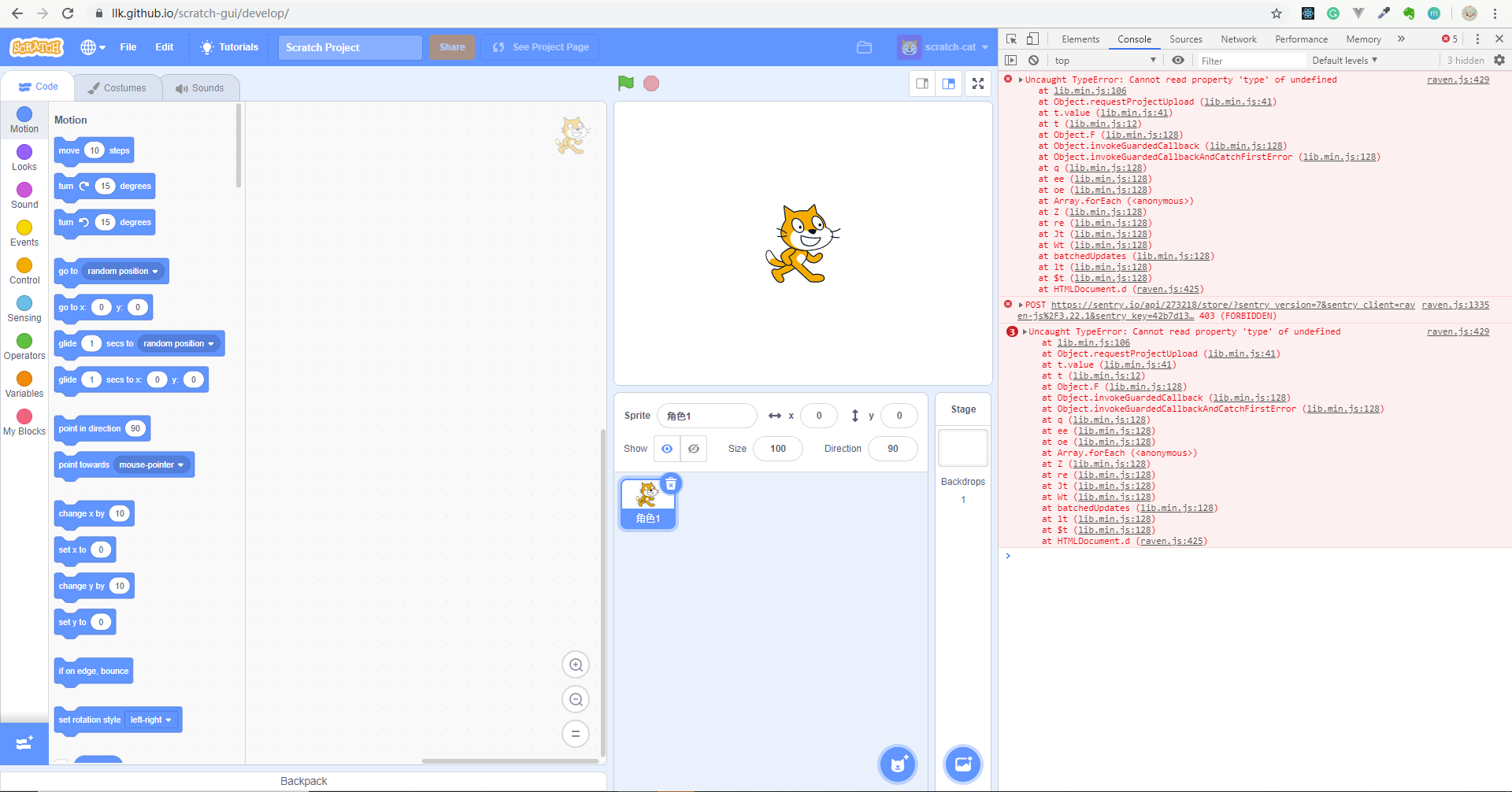
Task: Expand the Default levels dropdown
Action: click(1343, 60)
